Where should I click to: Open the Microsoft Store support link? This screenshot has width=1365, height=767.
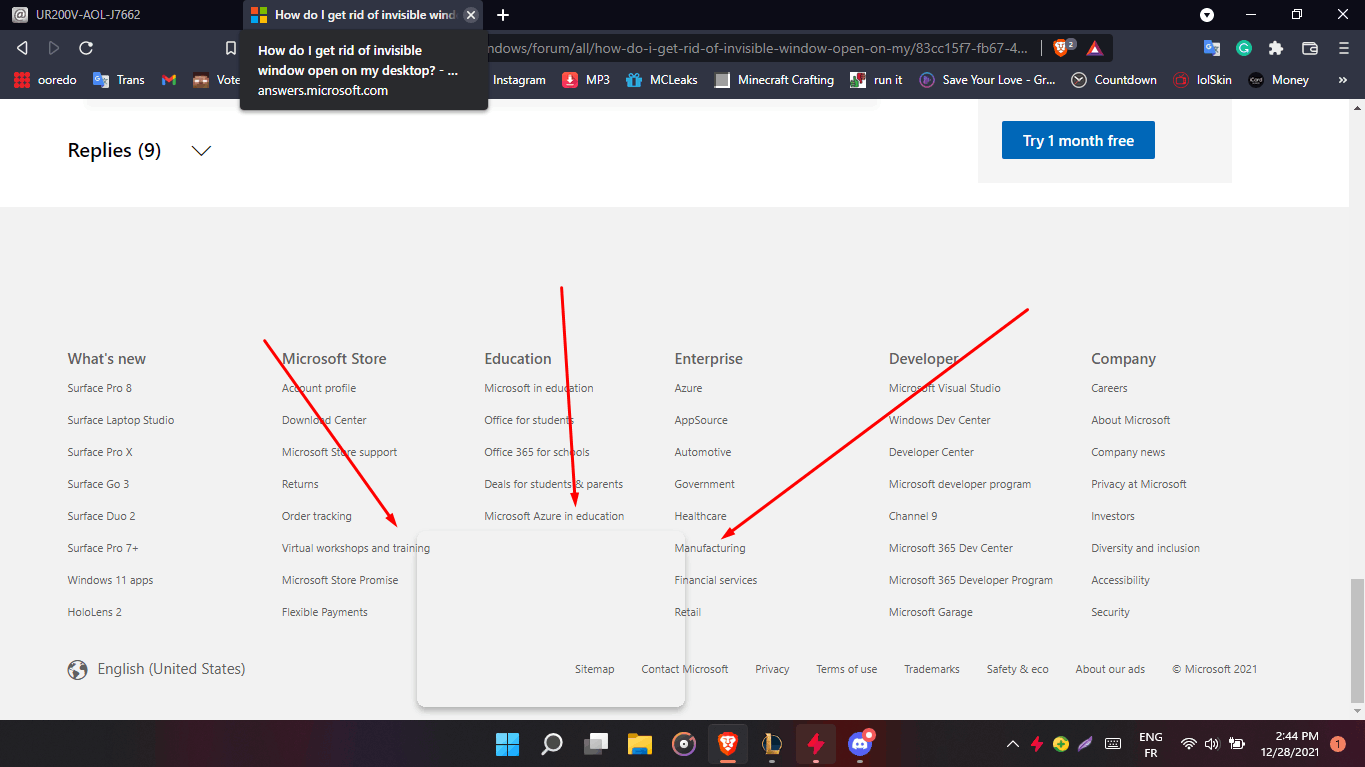tap(339, 452)
